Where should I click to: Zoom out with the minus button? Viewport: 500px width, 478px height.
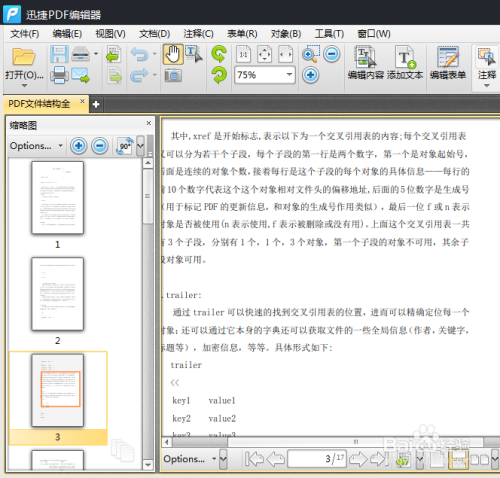[332, 54]
